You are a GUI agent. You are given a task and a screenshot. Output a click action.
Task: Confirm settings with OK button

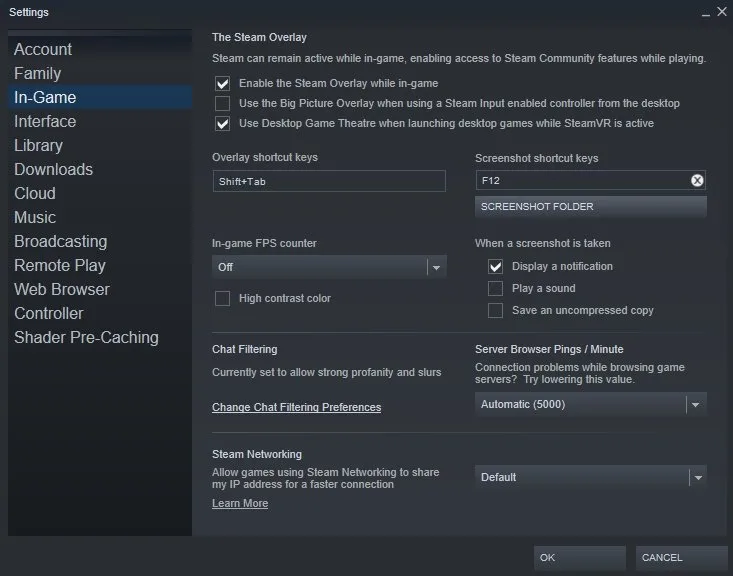pyautogui.click(x=580, y=557)
